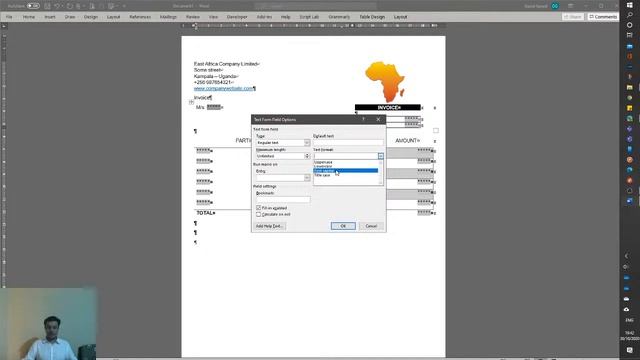
Task: Click the Add Help Text button
Action: point(269,226)
